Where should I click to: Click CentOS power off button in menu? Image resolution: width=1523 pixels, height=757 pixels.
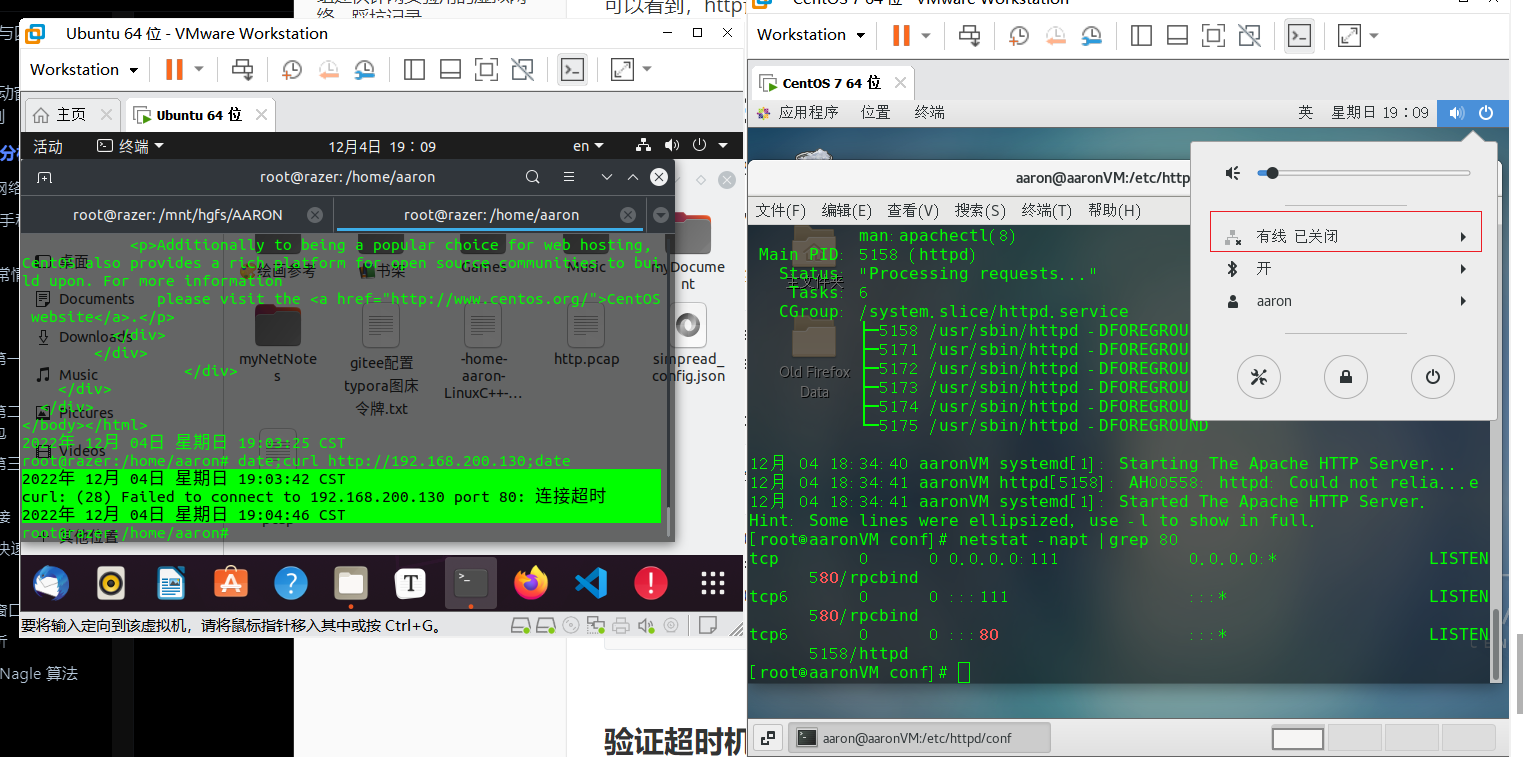pyautogui.click(x=1432, y=377)
